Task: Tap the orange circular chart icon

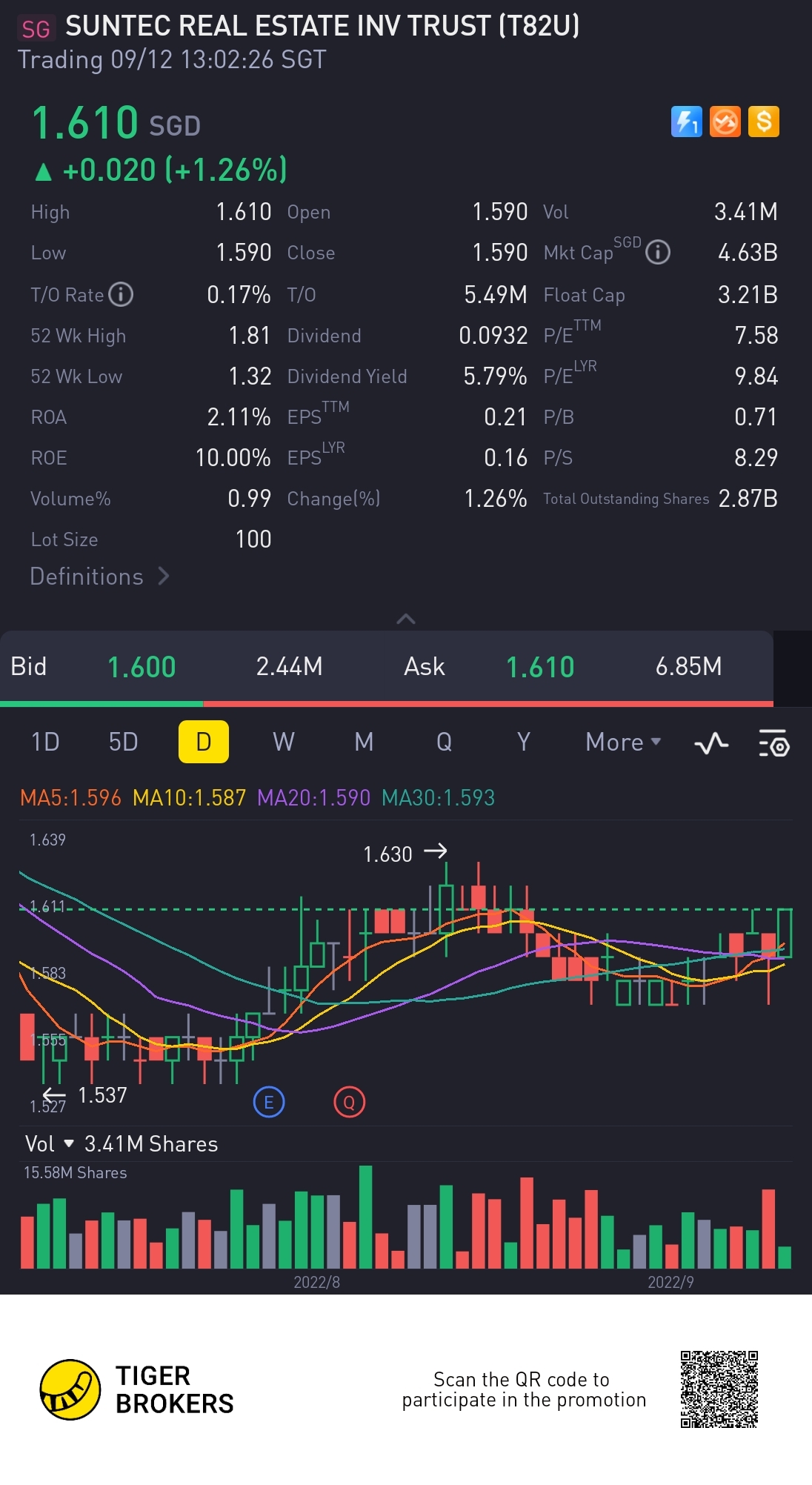Action: click(725, 122)
